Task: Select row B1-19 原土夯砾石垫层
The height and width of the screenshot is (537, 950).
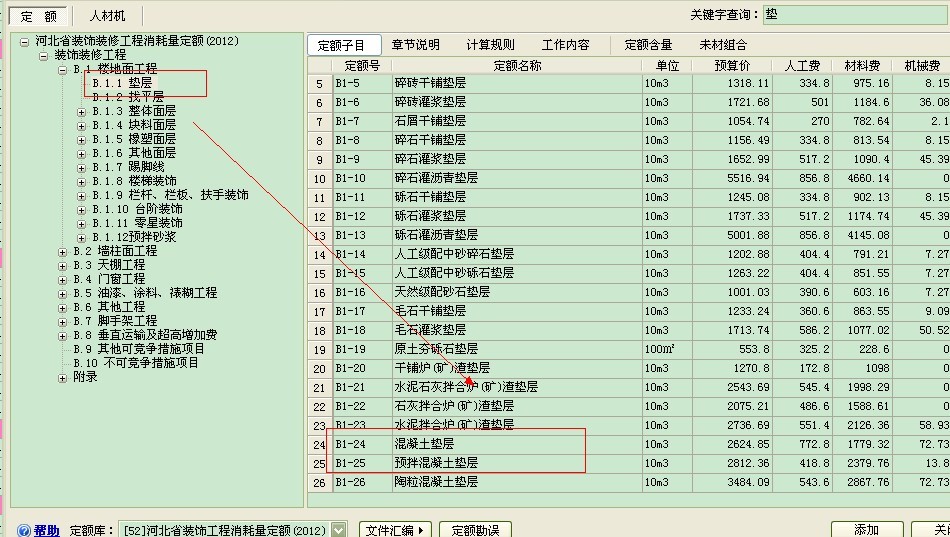Action: tap(629, 349)
